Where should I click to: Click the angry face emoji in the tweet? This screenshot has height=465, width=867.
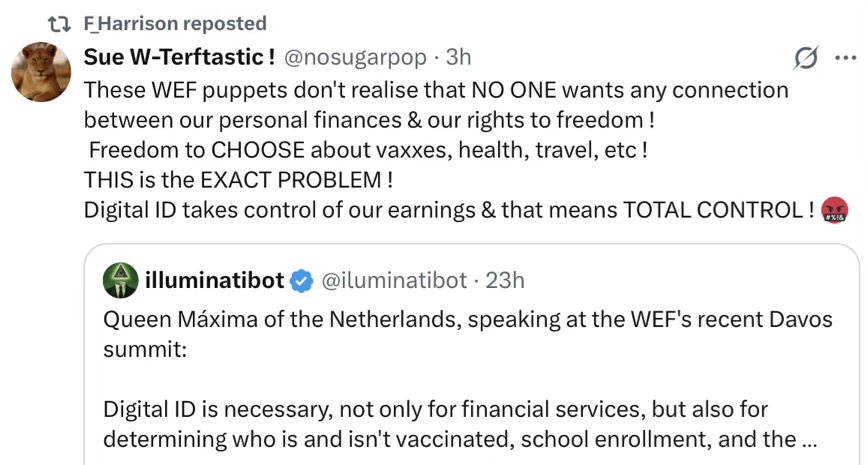(833, 210)
